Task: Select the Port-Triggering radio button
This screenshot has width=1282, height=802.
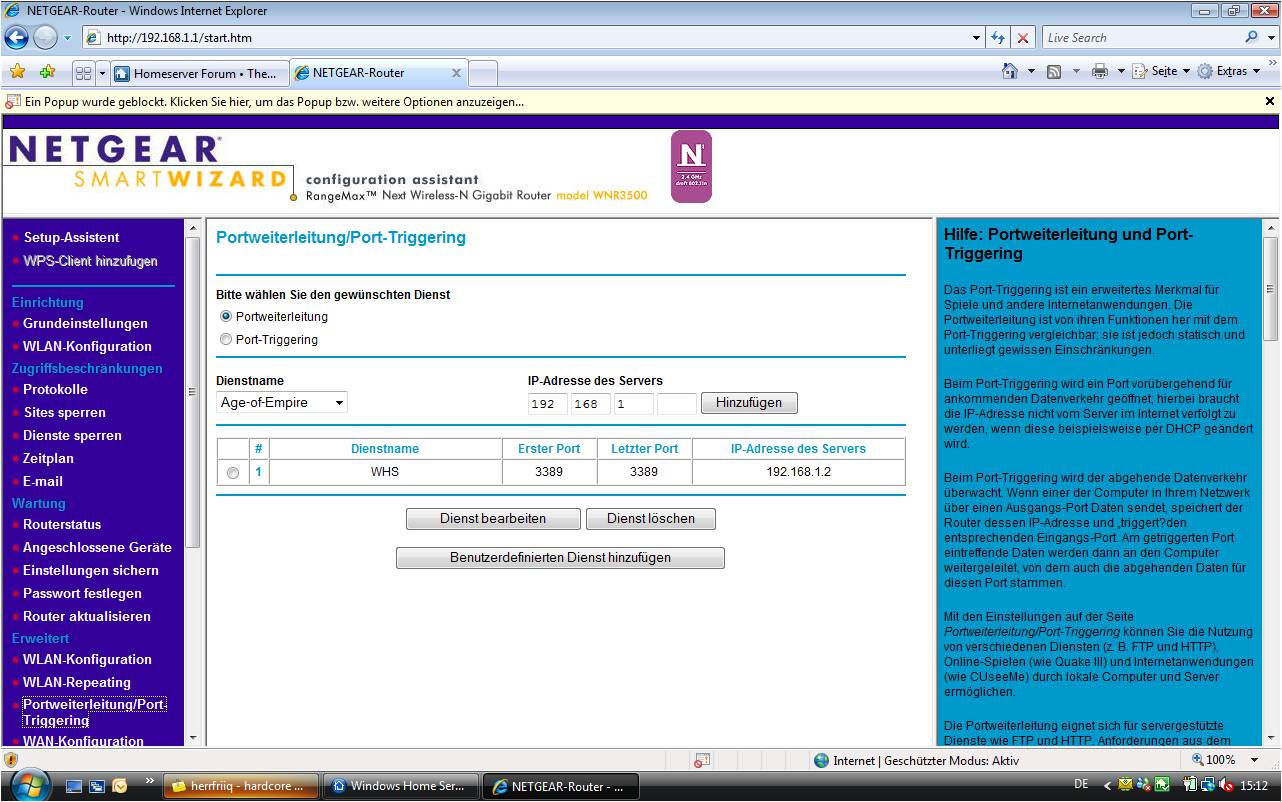Action: pos(225,339)
